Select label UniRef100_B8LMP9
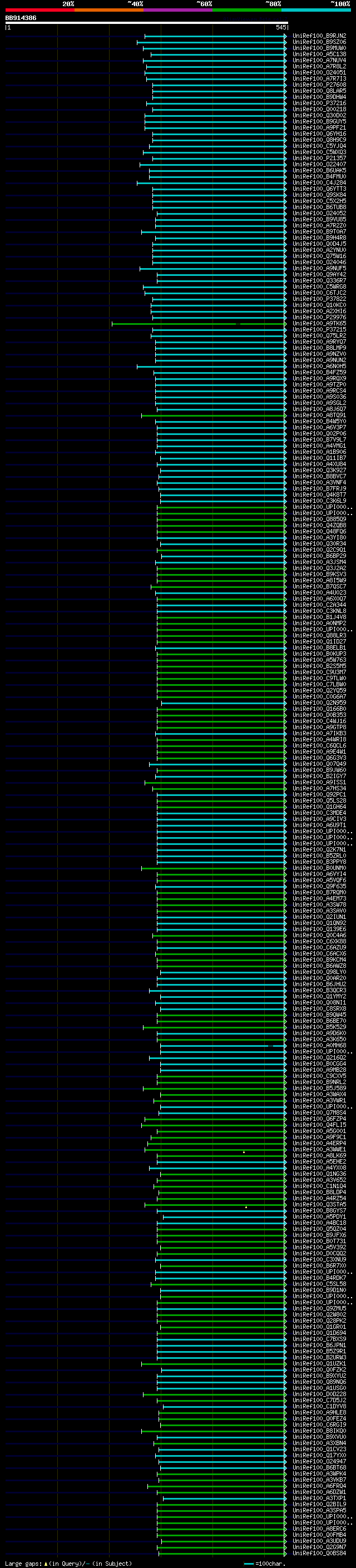This screenshot has width=356, height=1568. coord(319,348)
